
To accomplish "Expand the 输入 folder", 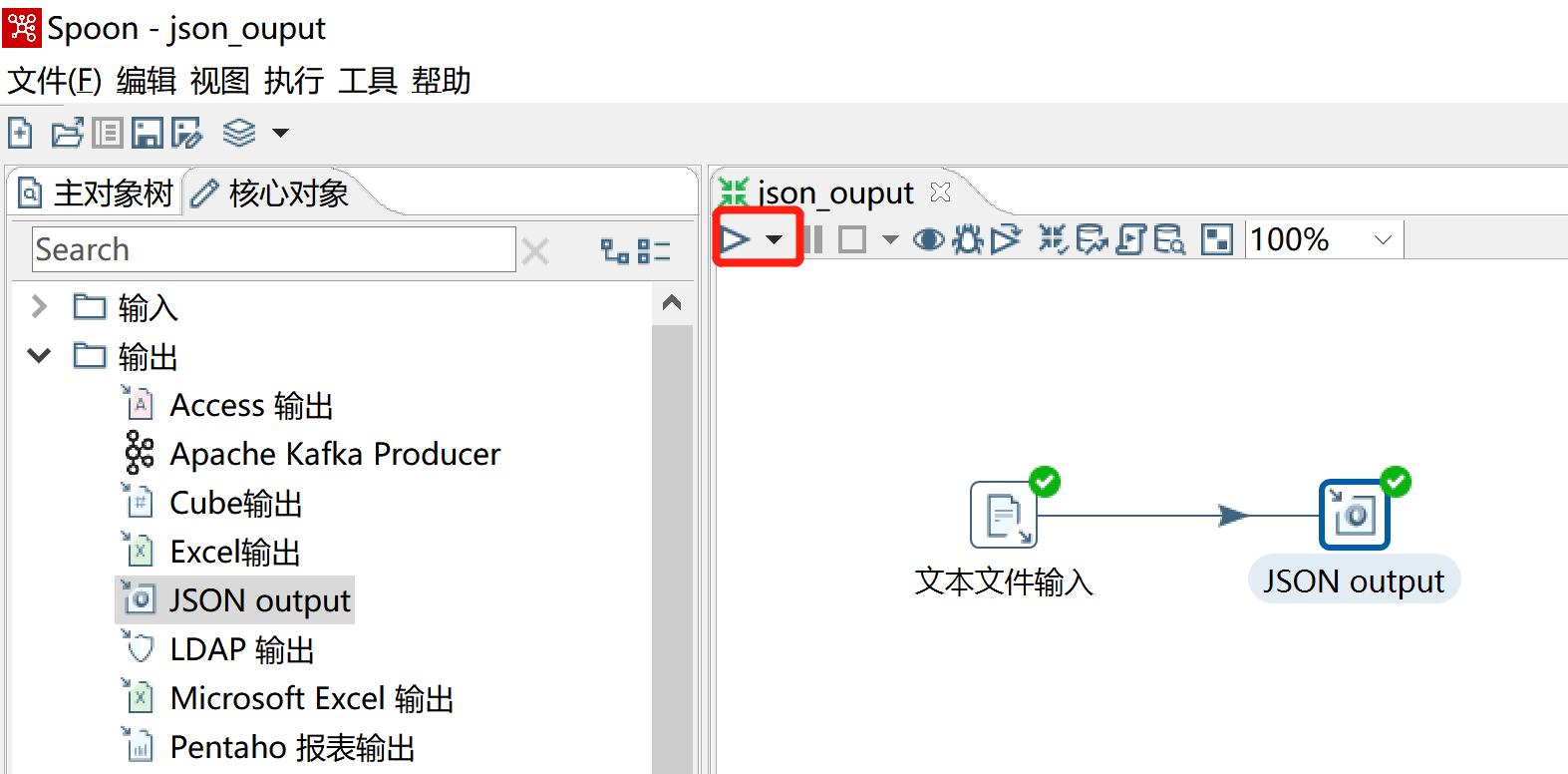I will [x=39, y=306].
